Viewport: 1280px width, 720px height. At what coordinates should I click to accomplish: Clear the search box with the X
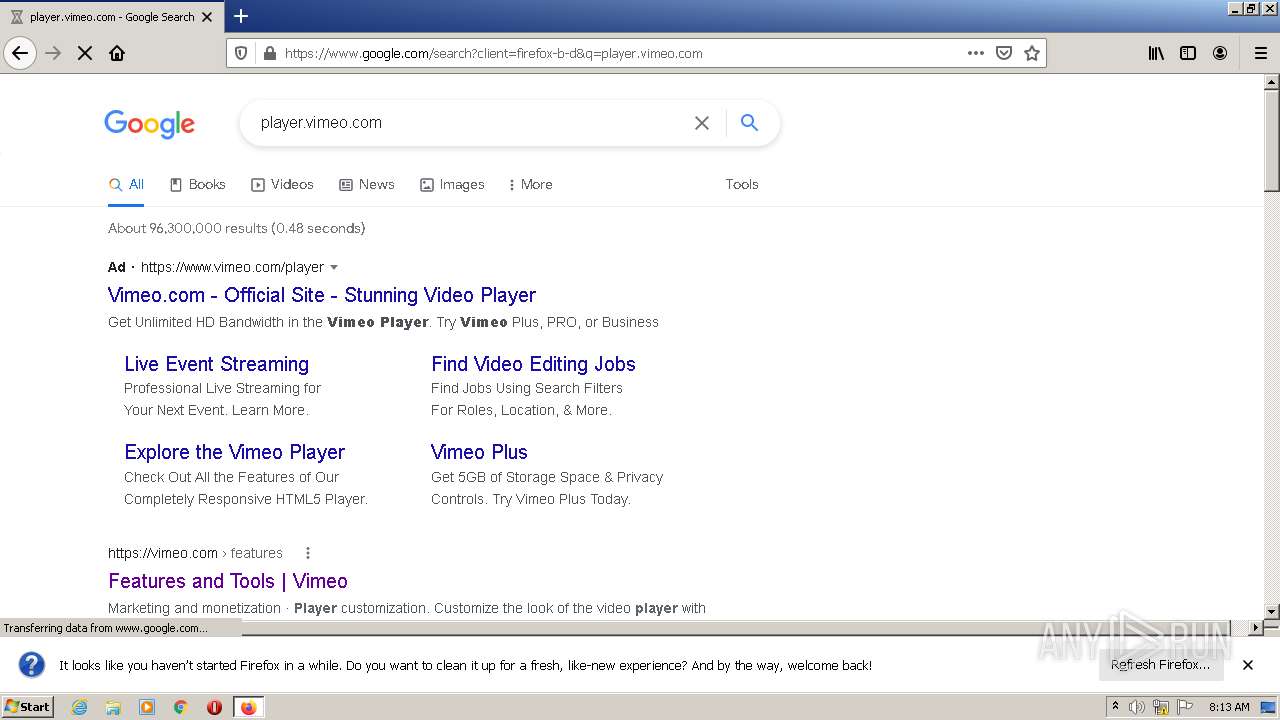pos(702,123)
